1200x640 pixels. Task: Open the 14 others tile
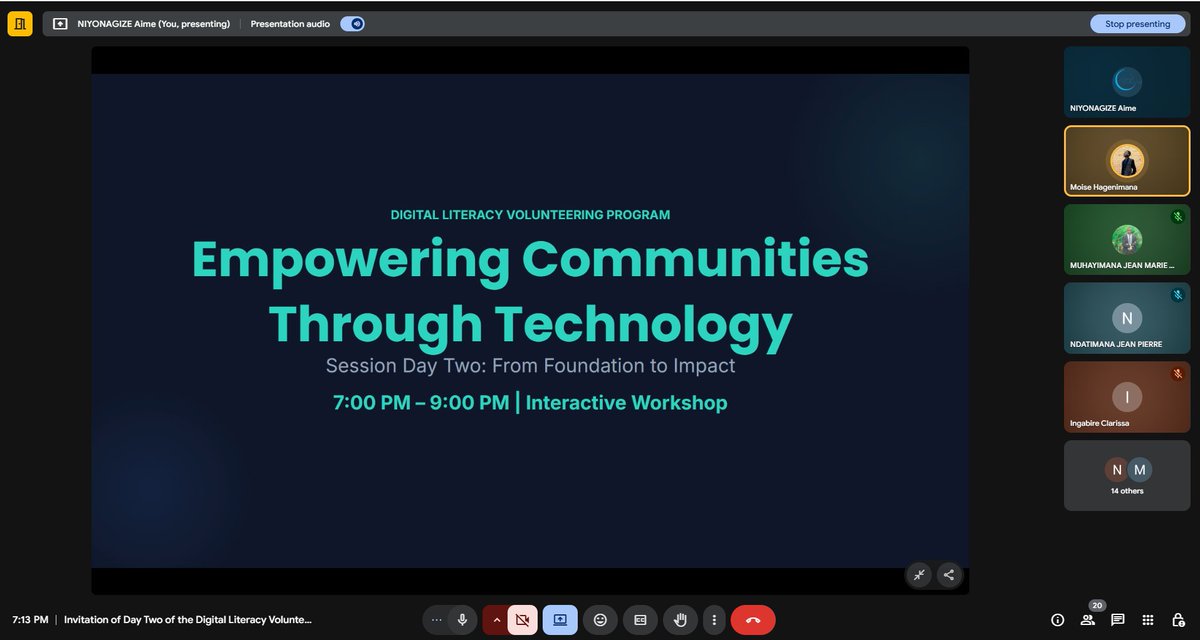pos(1127,476)
